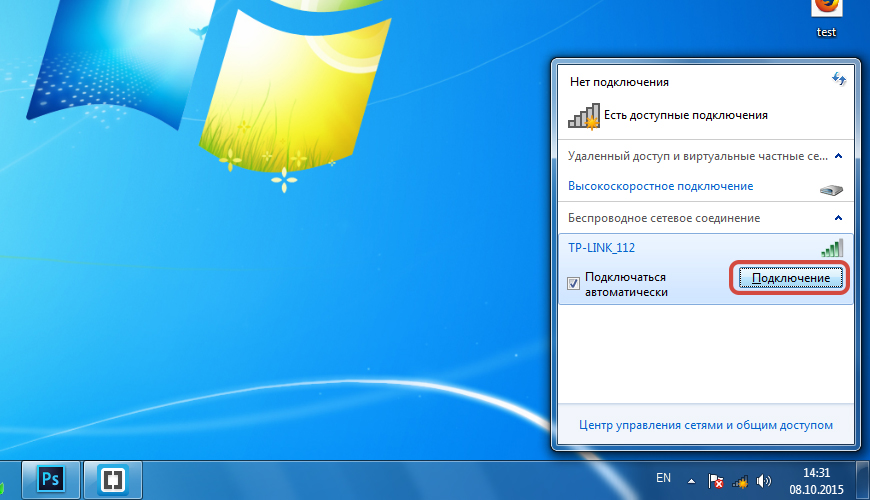Click the Удаленный доступ и виртуальные heading

click(x=697, y=156)
